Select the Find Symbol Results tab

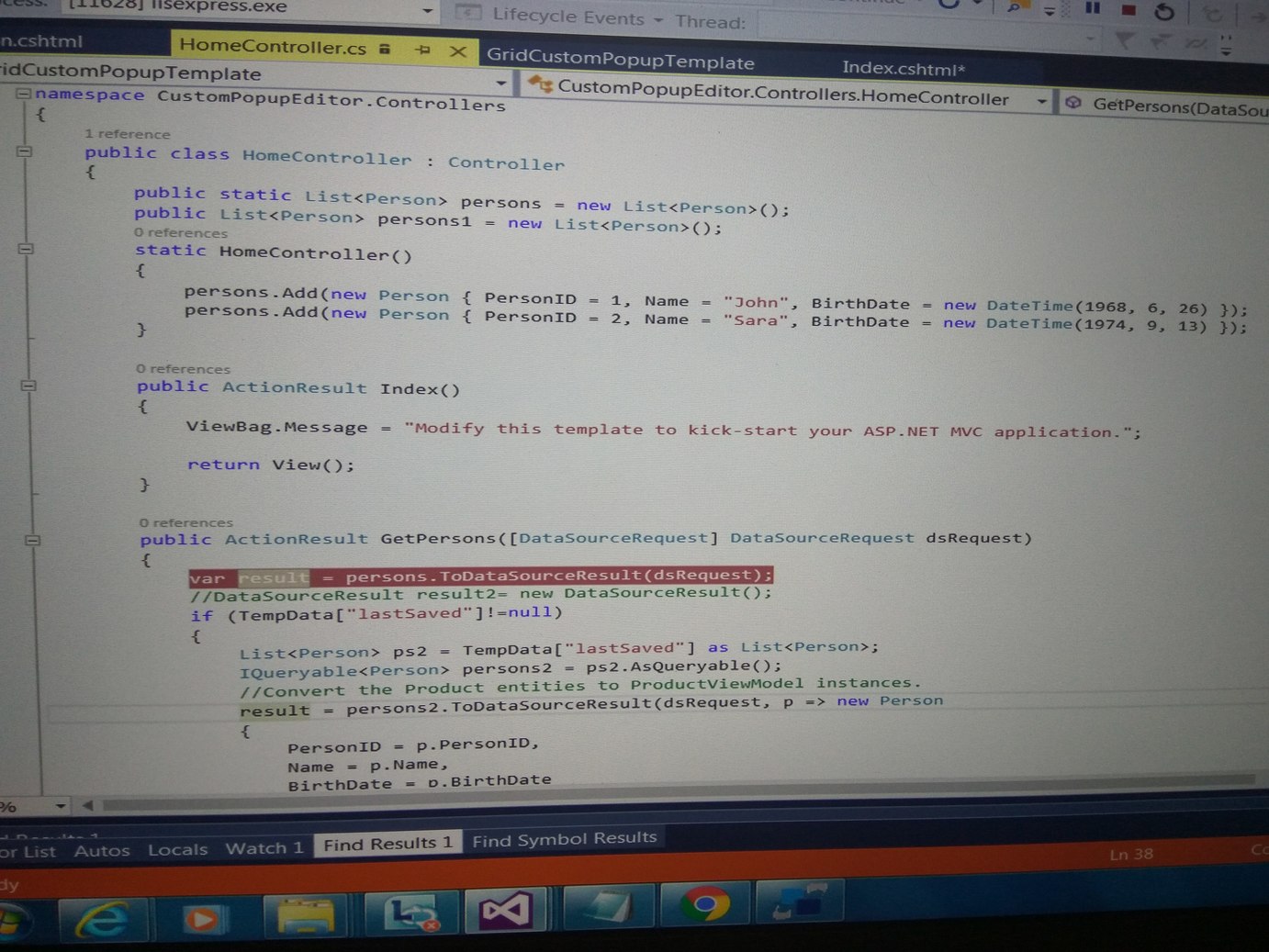(x=565, y=839)
